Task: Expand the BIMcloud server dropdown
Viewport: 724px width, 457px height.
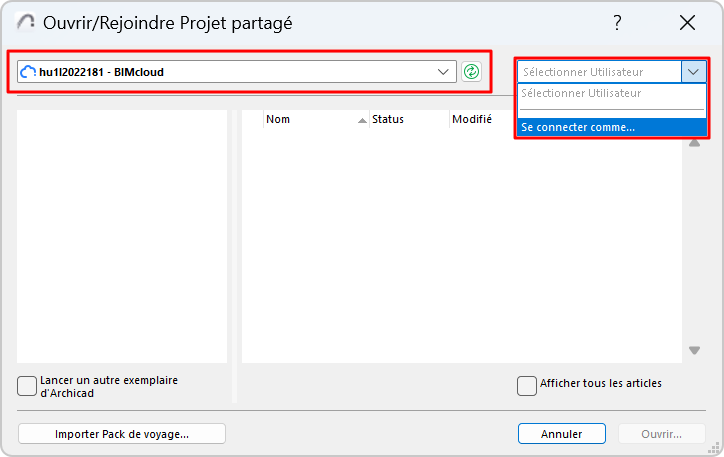Action: point(444,72)
